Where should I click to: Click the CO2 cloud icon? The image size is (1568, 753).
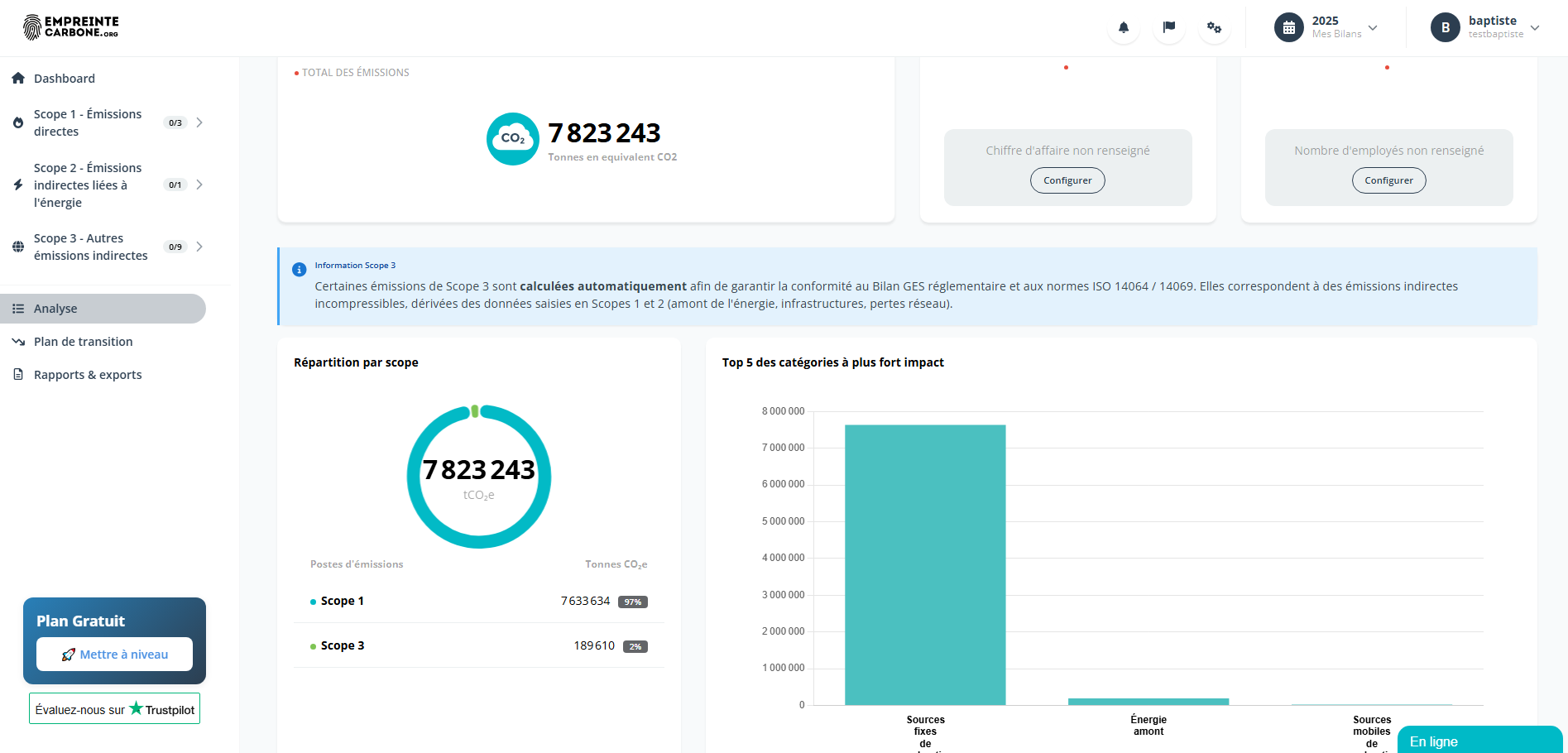pos(512,139)
